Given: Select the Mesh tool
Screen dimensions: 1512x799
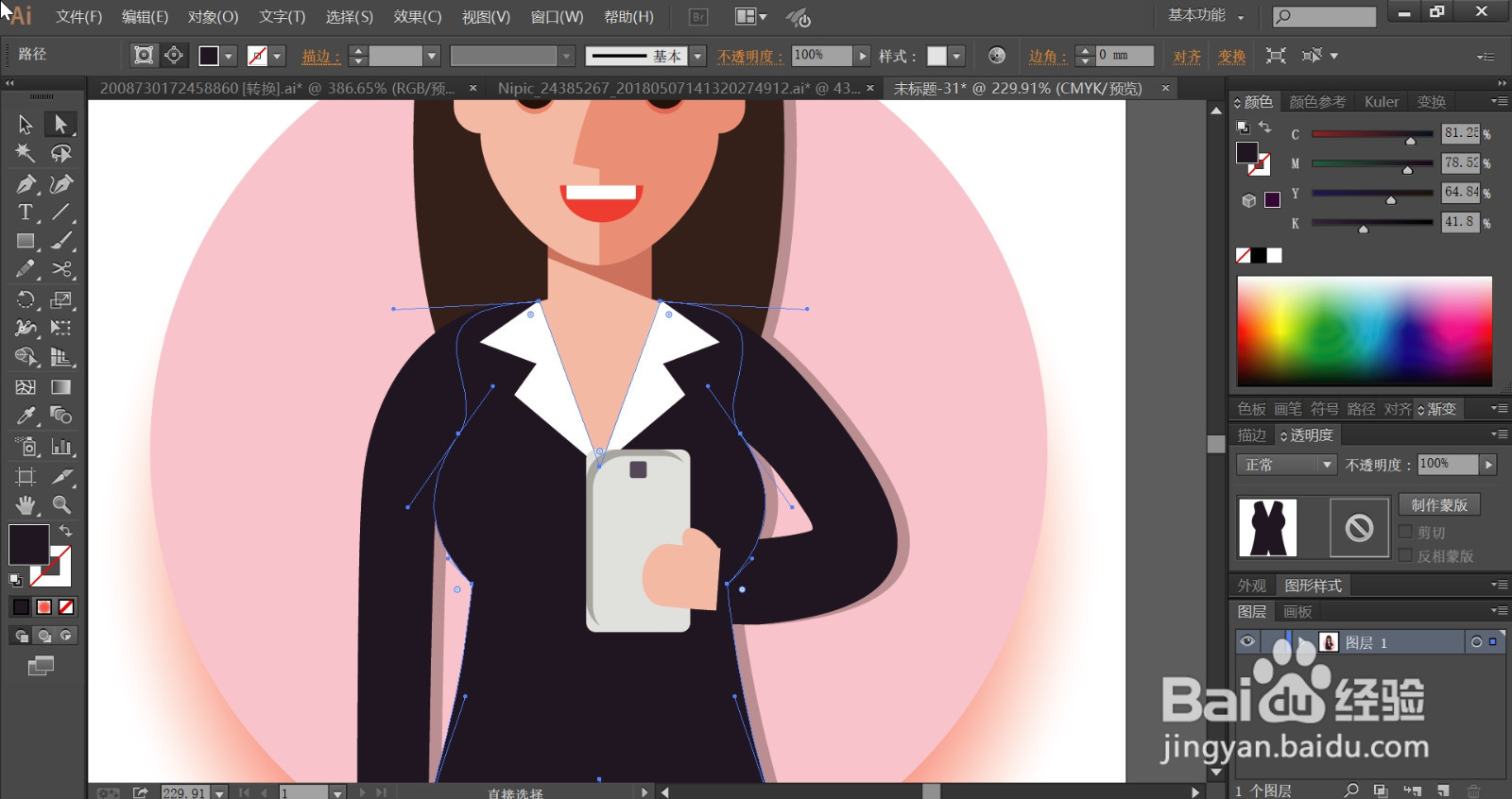Looking at the screenshot, I should [26, 387].
